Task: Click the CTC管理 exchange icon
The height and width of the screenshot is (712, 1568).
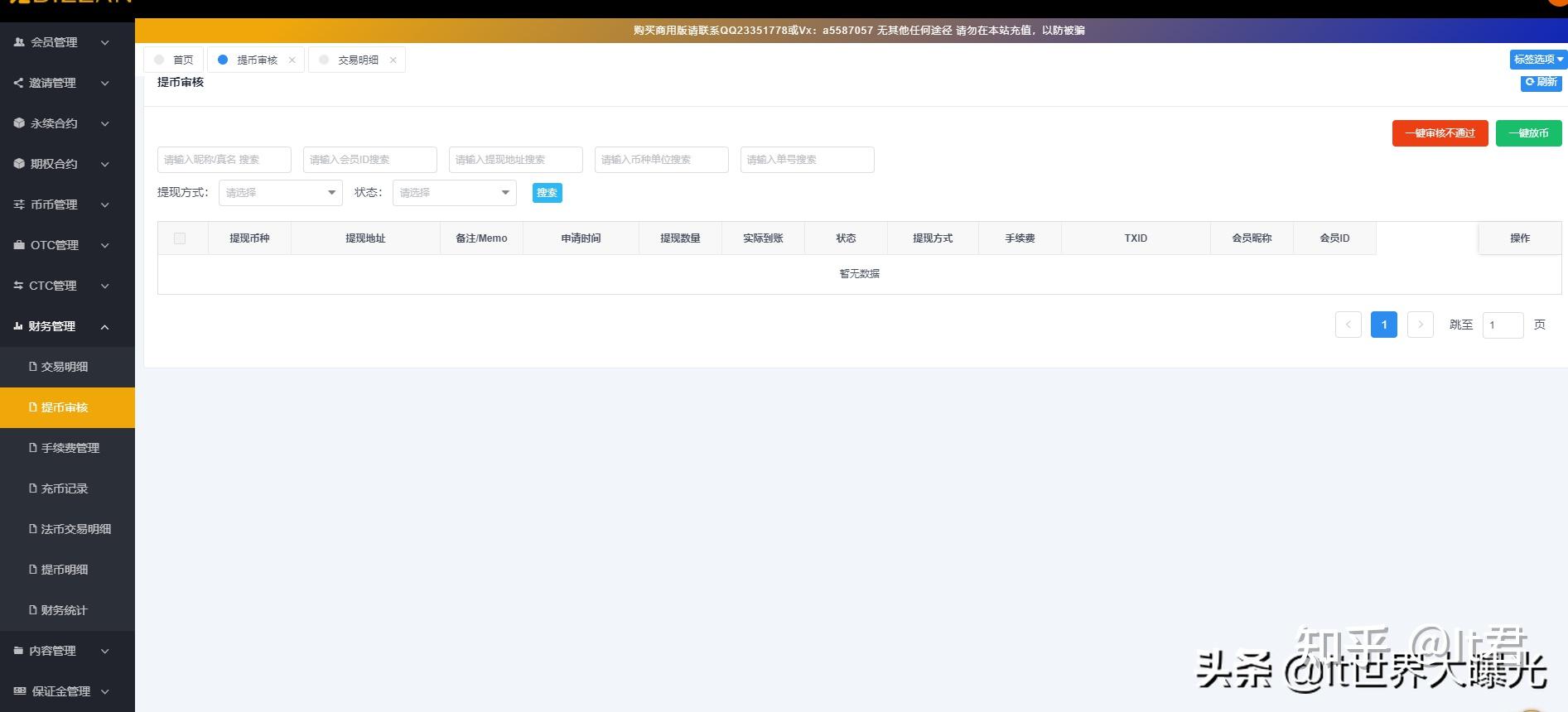Action: [x=19, y=285]
